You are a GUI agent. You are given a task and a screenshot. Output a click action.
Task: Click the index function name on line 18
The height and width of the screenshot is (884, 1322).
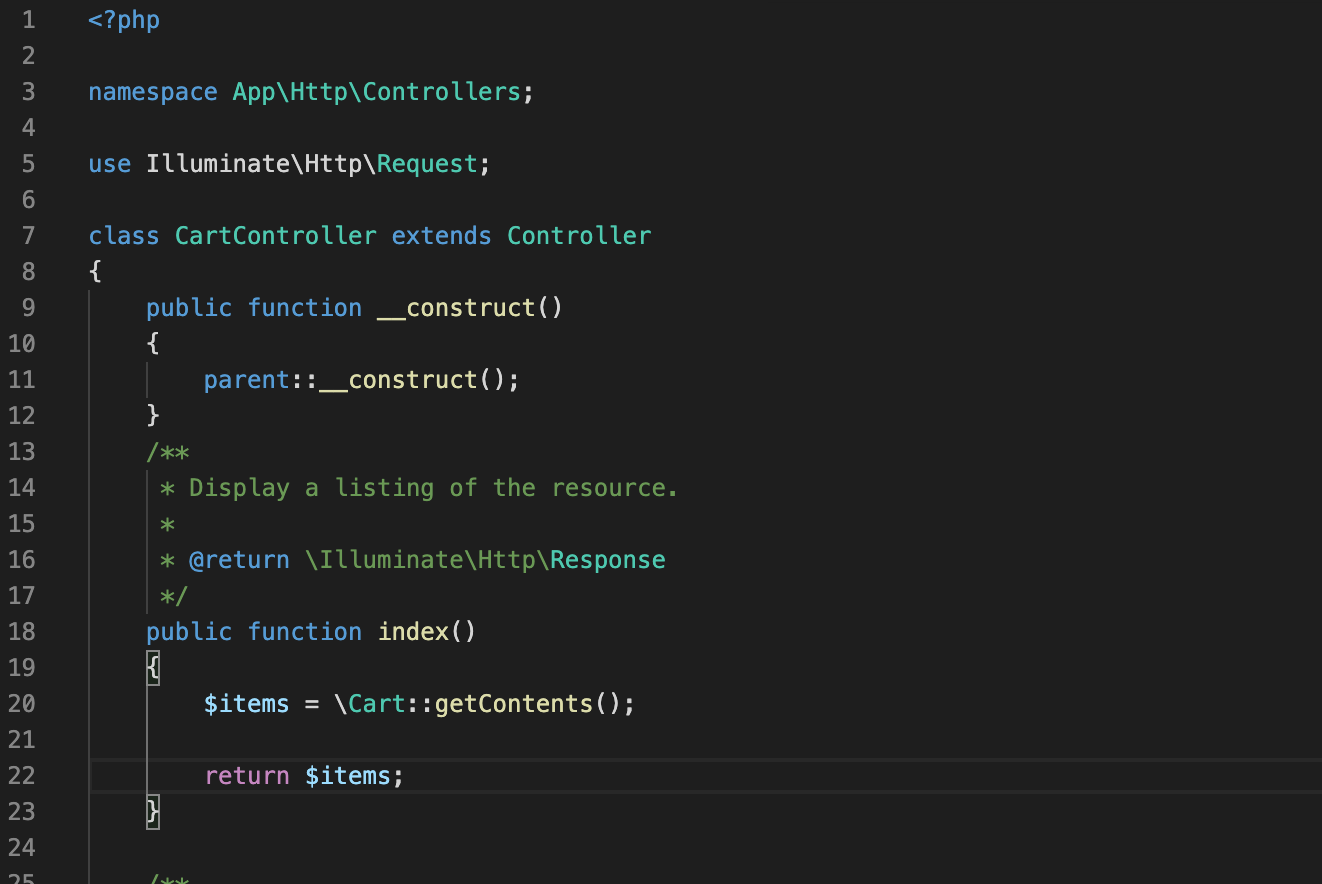tap(413, 632)
